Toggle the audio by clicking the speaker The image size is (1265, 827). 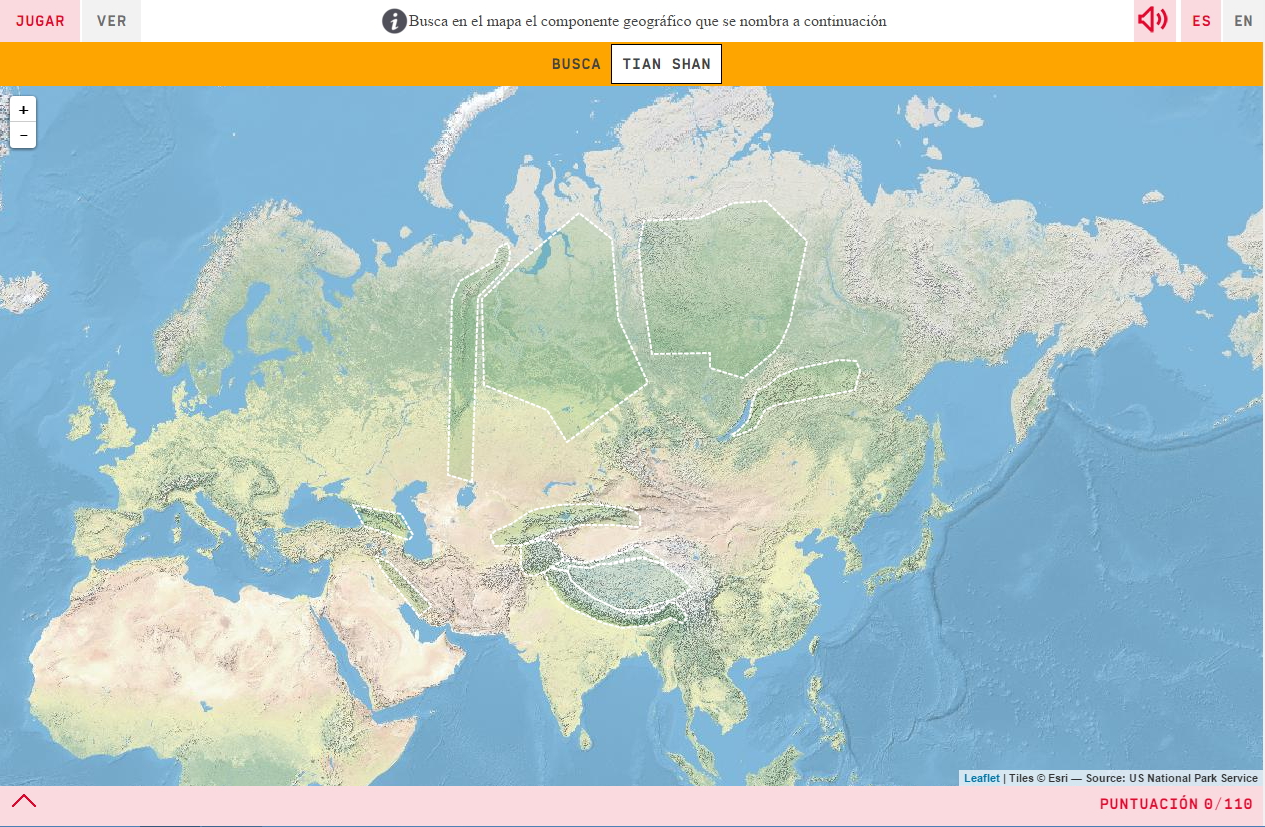click(1153, 18)
